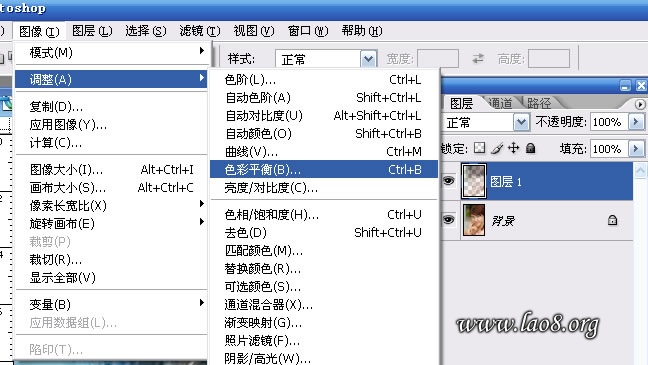
Task: Click the 不透明度 value field
Action: [x=609, y=122]
